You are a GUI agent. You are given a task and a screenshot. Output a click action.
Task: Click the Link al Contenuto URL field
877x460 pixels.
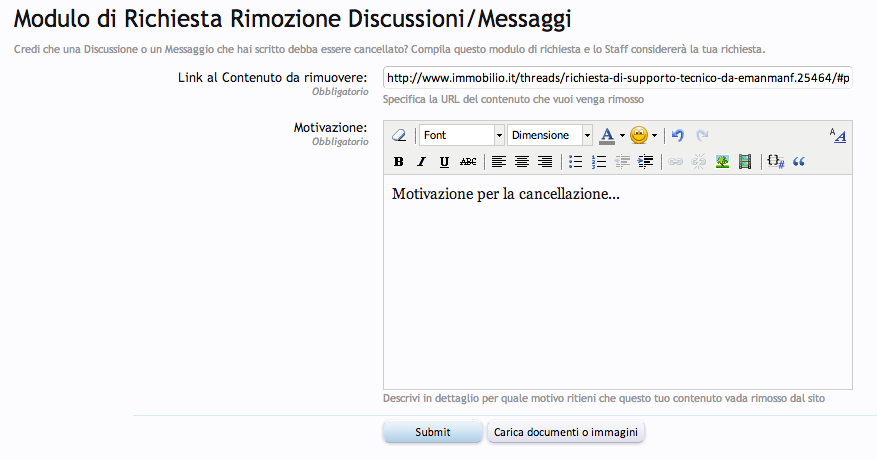point(617,78)
